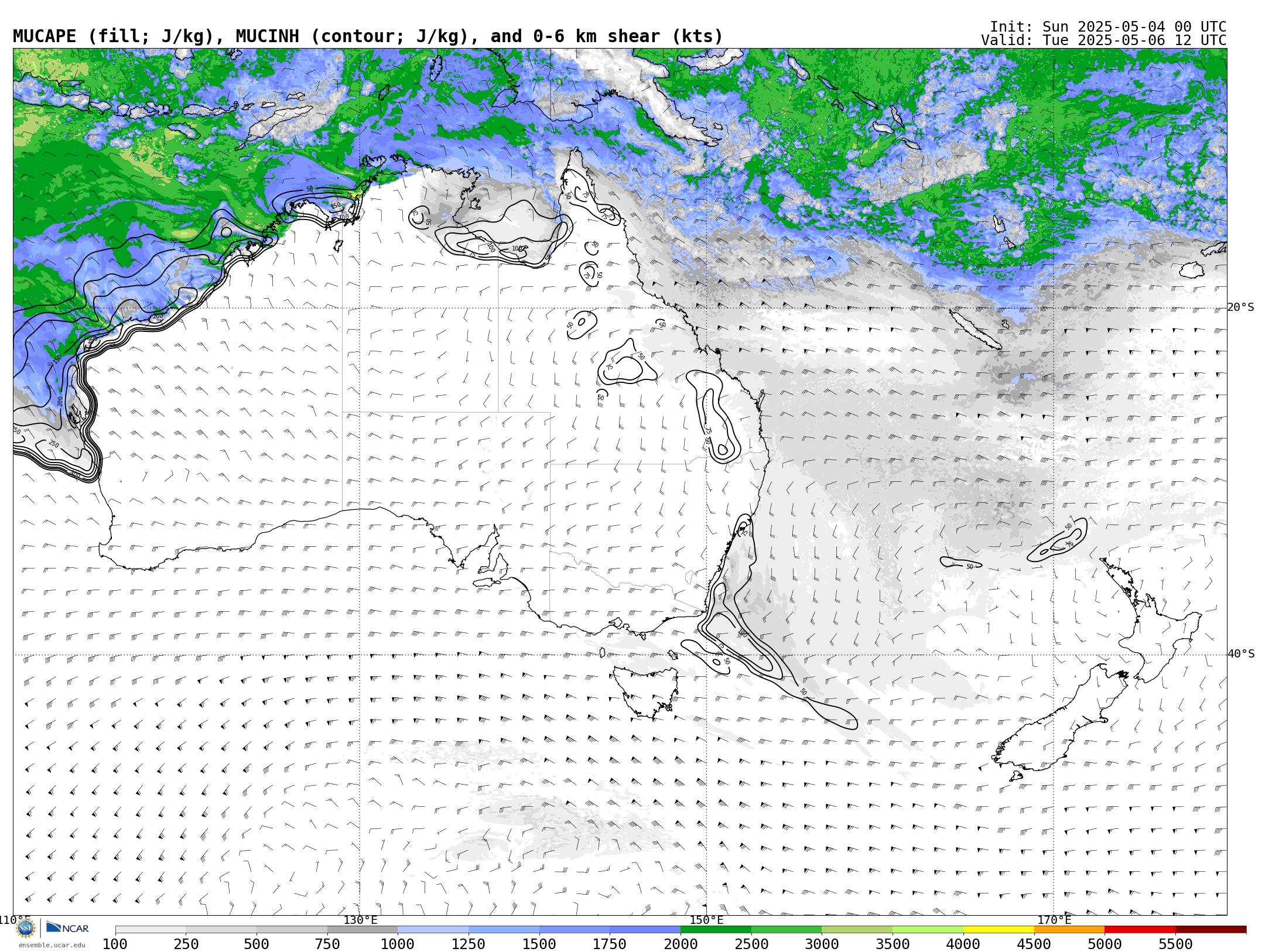Viewport: 1265px width, 952px height.
Task: Pick the colorbar segment between 1250 and 1500
Action: 504,930
